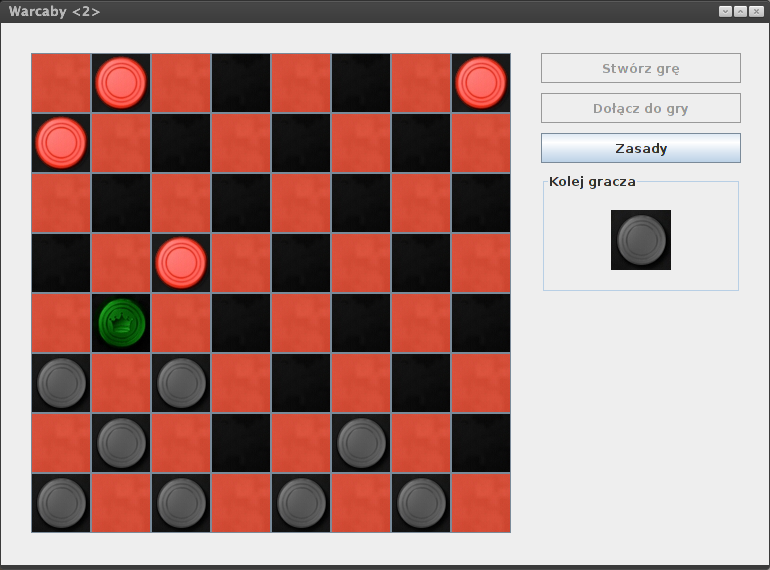Select red piece in second row, first column
770x570 pixels.
61,143
